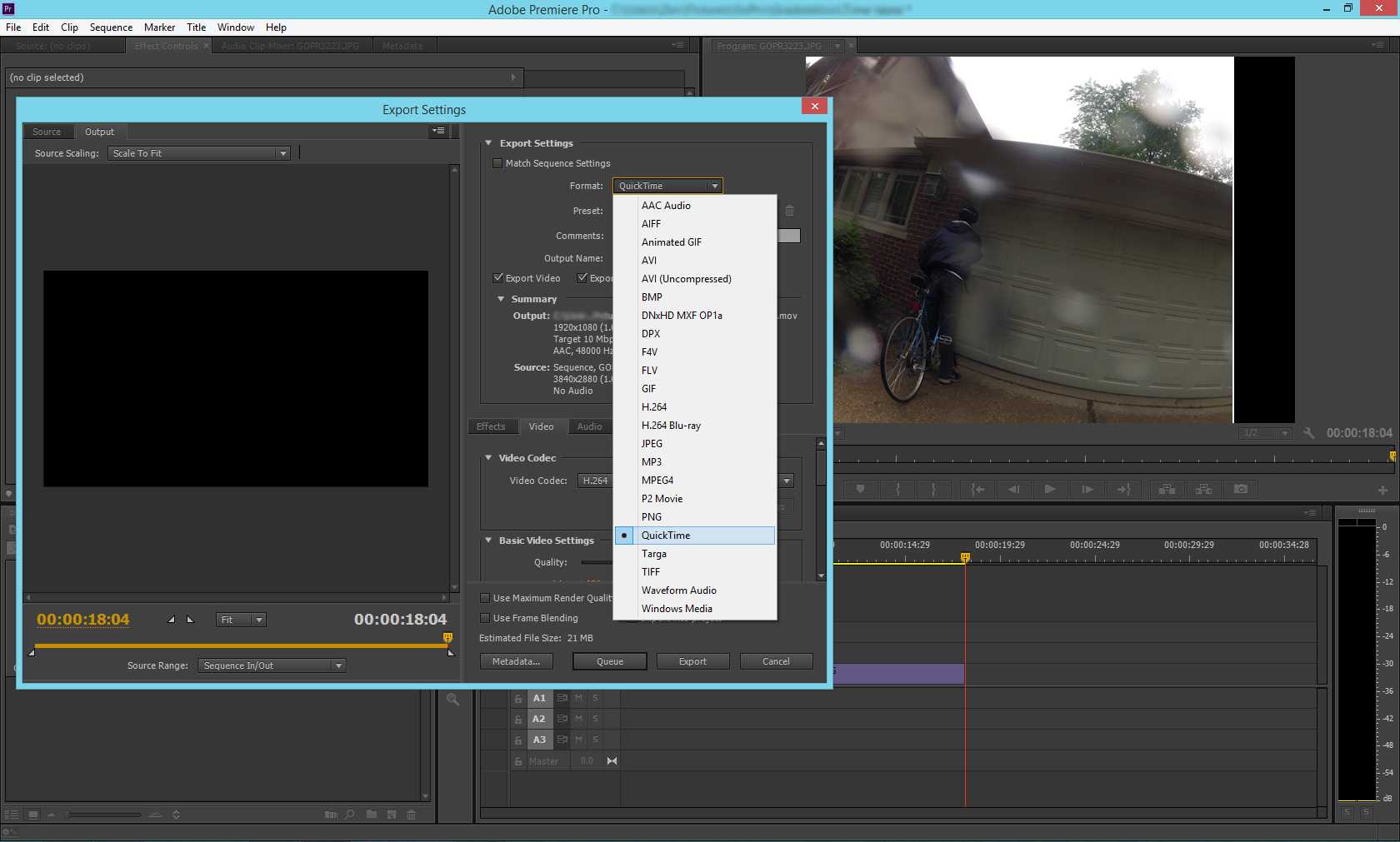Click Add Marker button in Program monitor
This screenshot has height=842, width=1400.
coord(861,490)
